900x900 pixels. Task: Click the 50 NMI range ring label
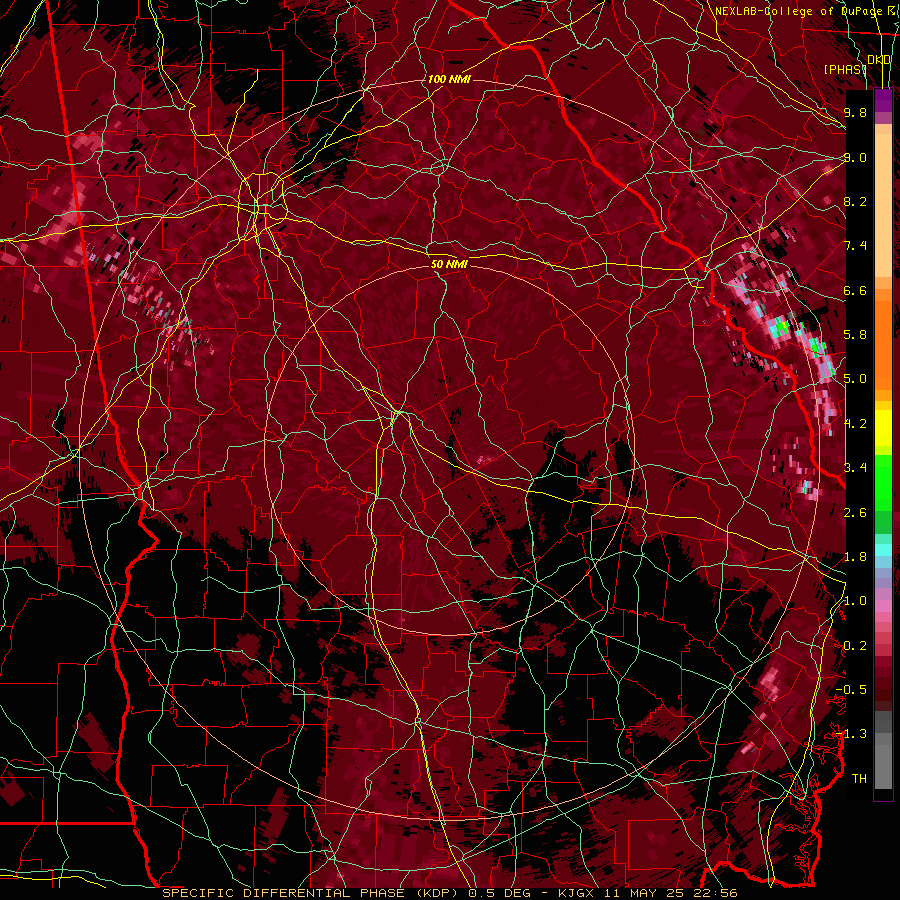click(449, 264)
